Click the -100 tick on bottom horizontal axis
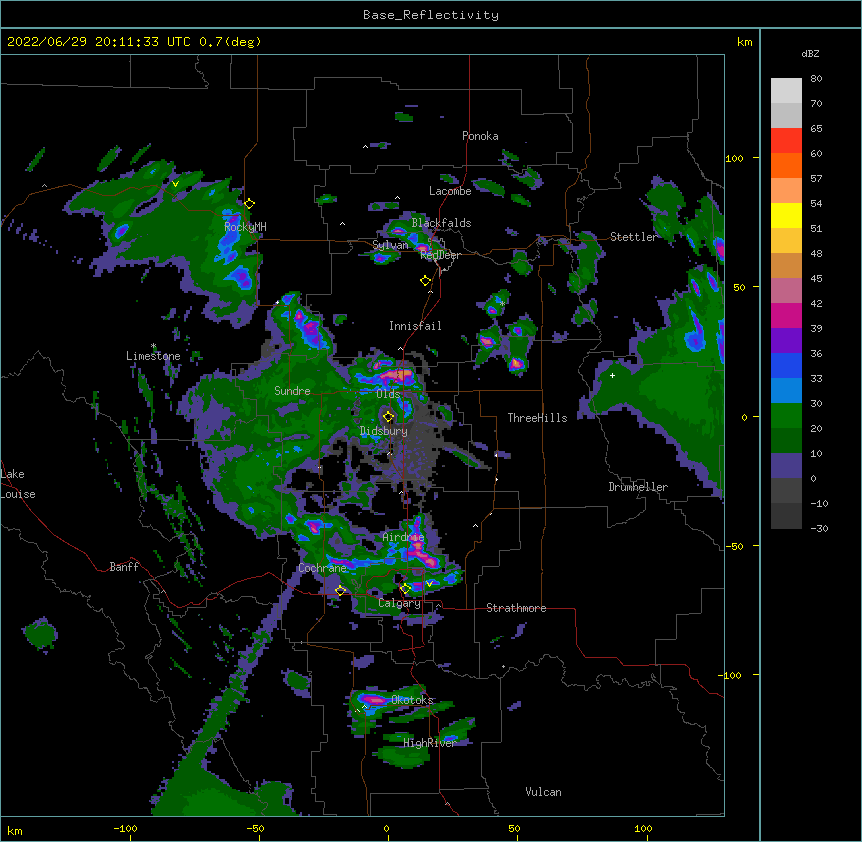Screen dimensions: 862x842 pyautogui.click(x=125, y=828)
